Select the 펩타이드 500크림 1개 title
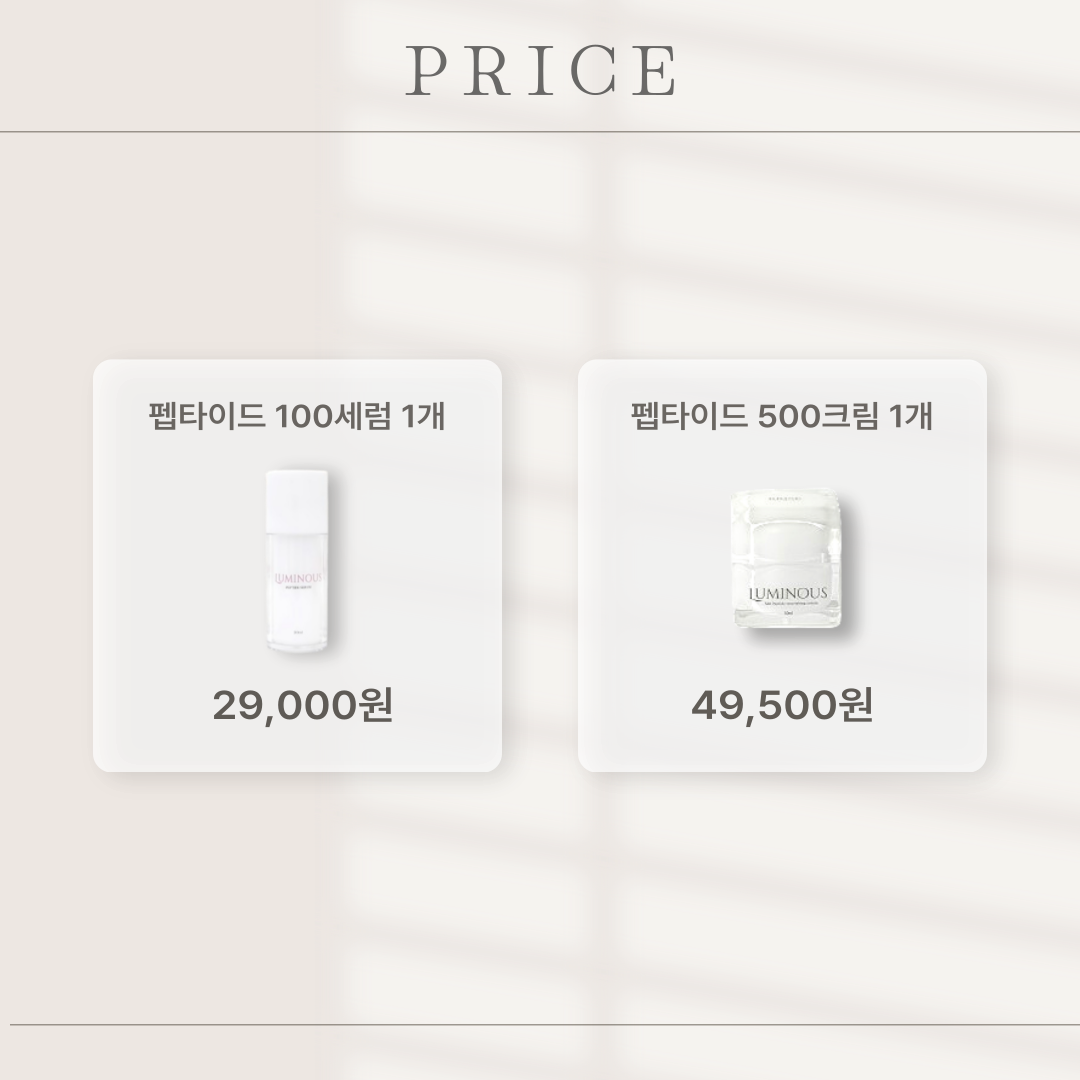Image resolution: width=1080 pixels, height=1080 pixels. point(782,416)
